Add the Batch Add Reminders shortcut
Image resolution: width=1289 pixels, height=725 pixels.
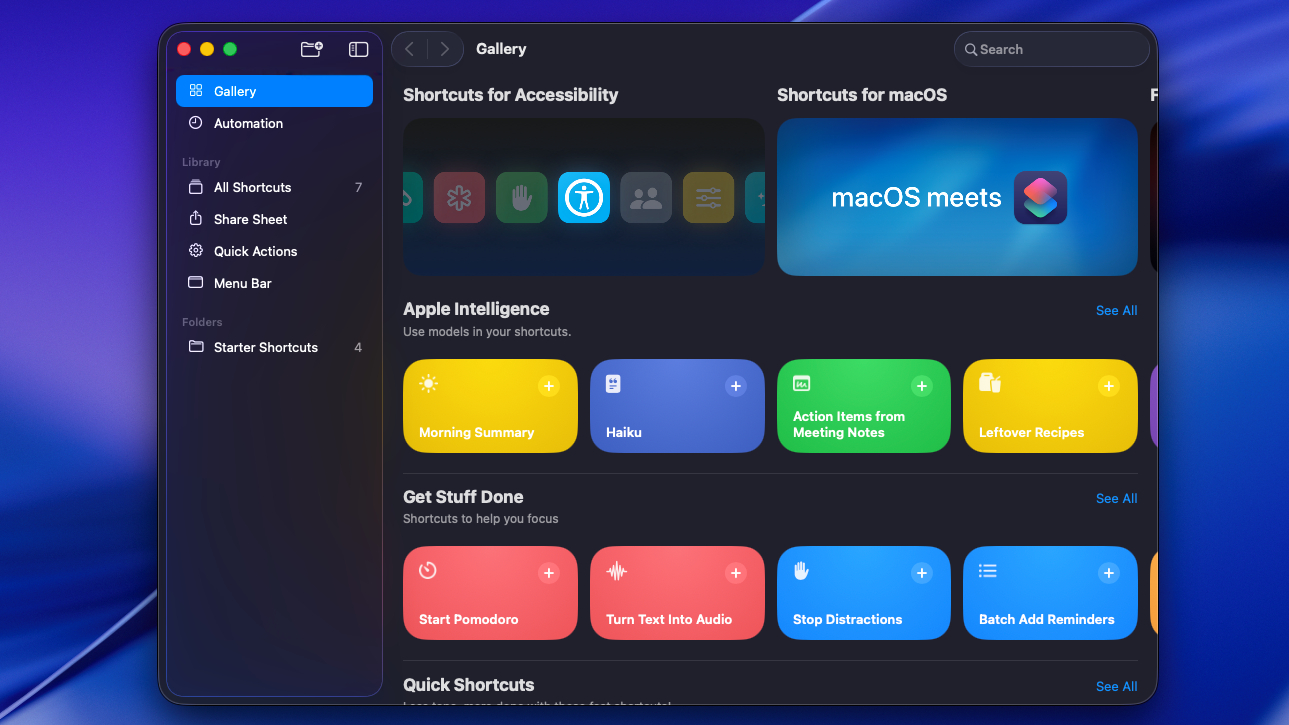[1108, 573]
